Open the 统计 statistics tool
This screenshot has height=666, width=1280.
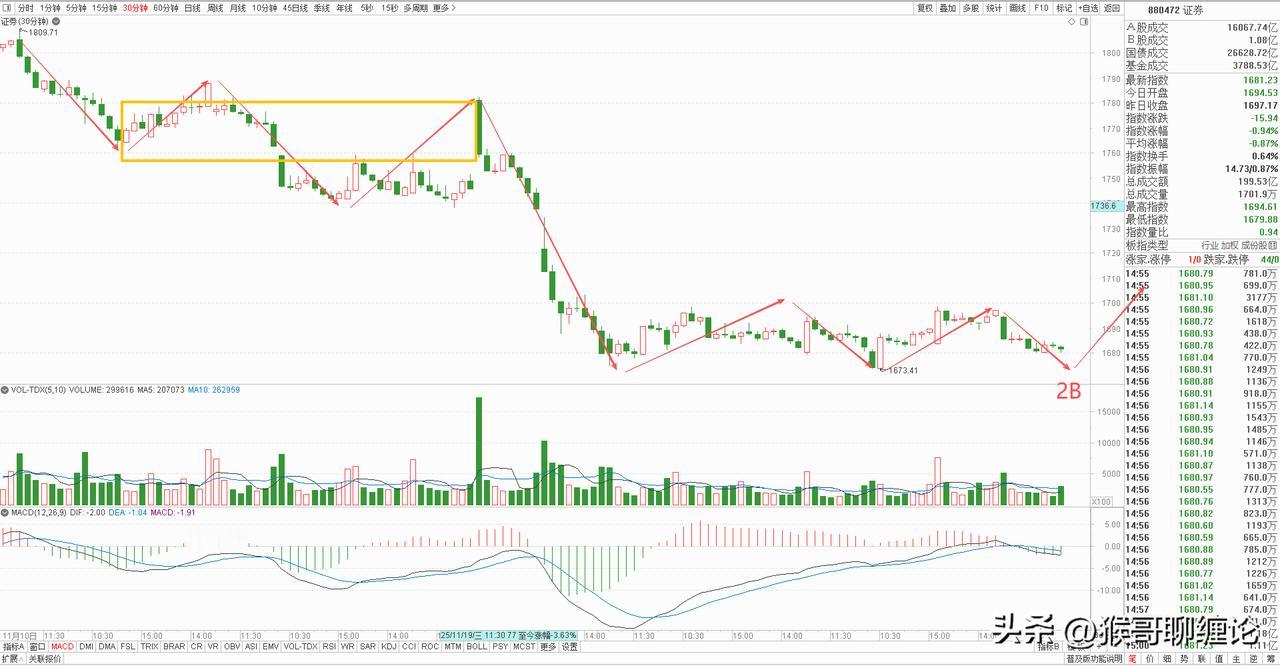(x=994, y=8)
